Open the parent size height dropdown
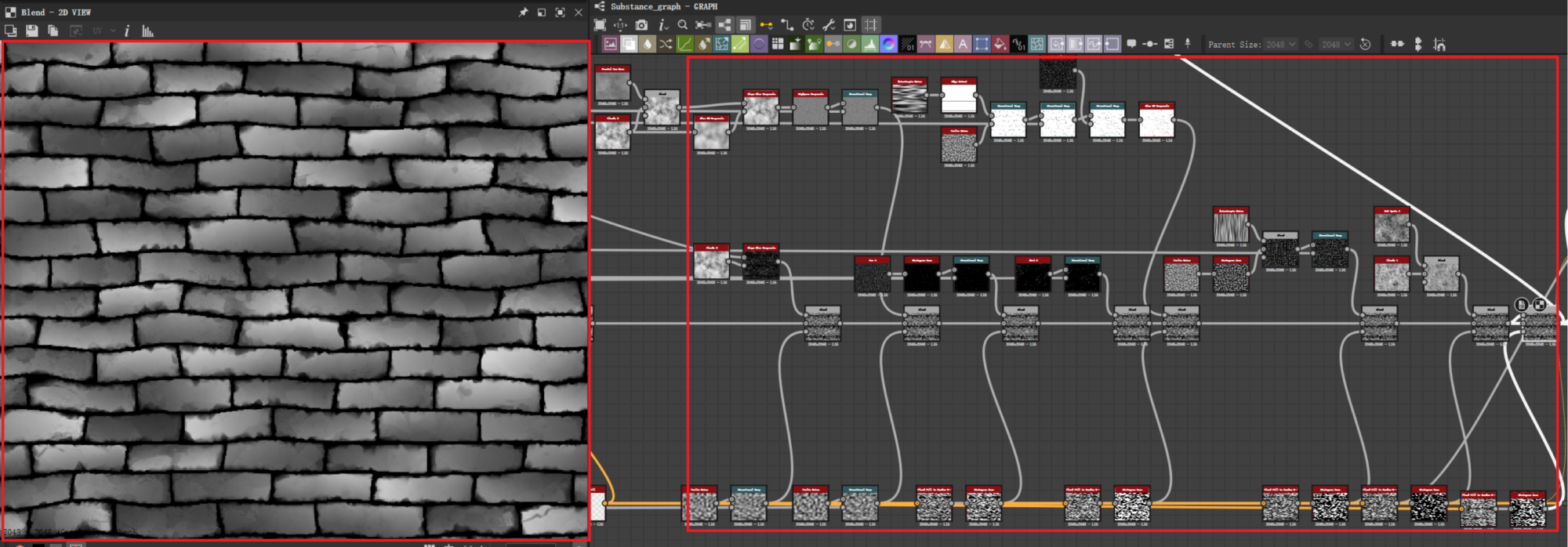The height and width of the screenshot is (547, 1568). coord(1336,45)
